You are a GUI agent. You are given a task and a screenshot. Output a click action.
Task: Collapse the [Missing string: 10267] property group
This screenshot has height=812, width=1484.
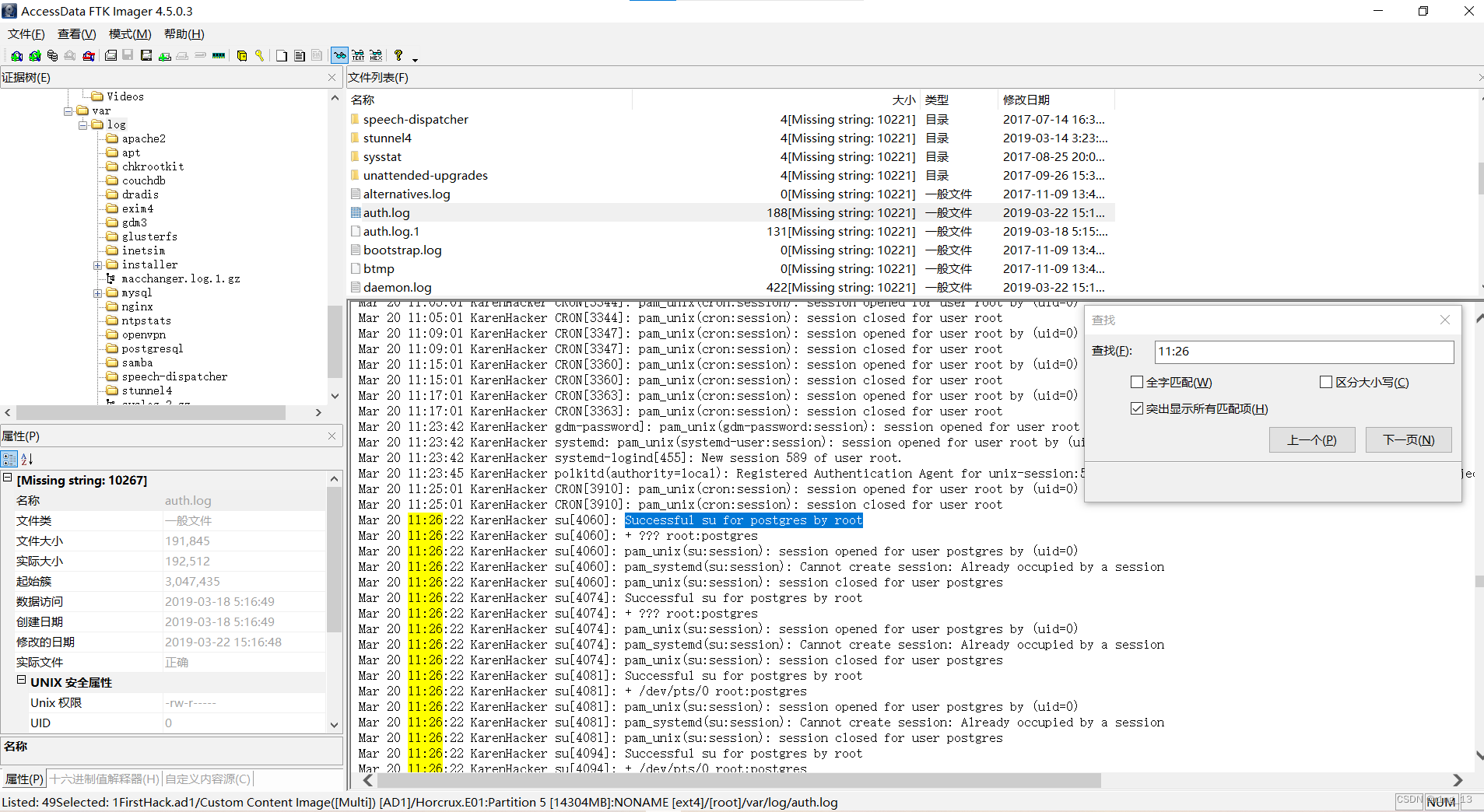point(8,478)
